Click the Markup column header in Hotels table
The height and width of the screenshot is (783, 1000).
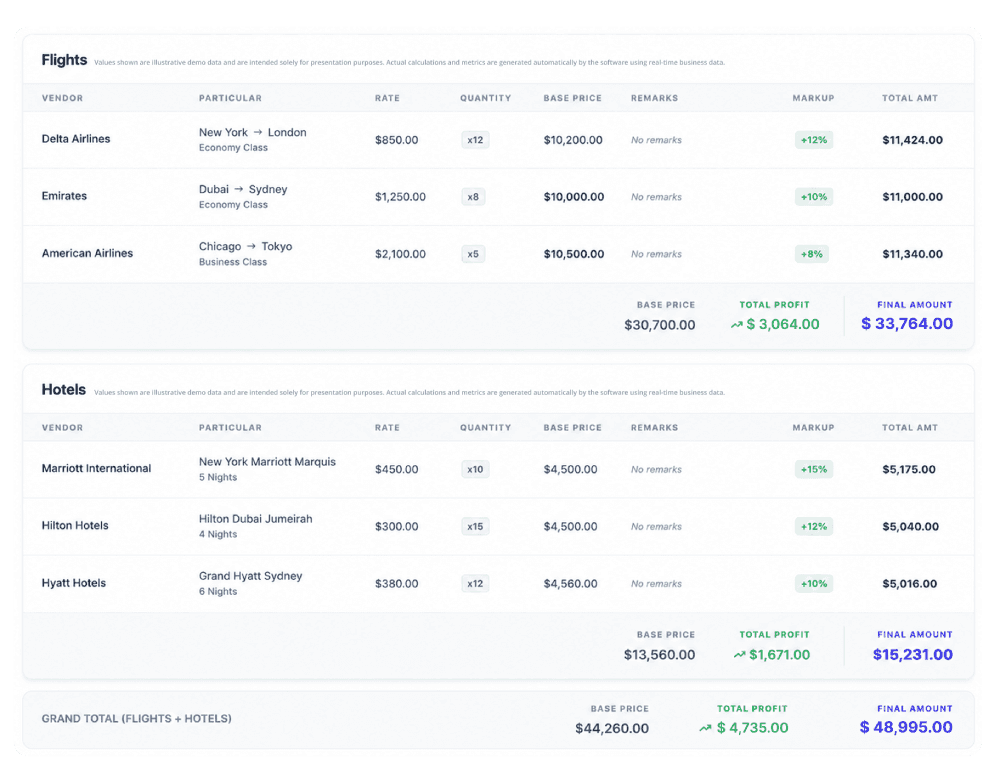813,428
